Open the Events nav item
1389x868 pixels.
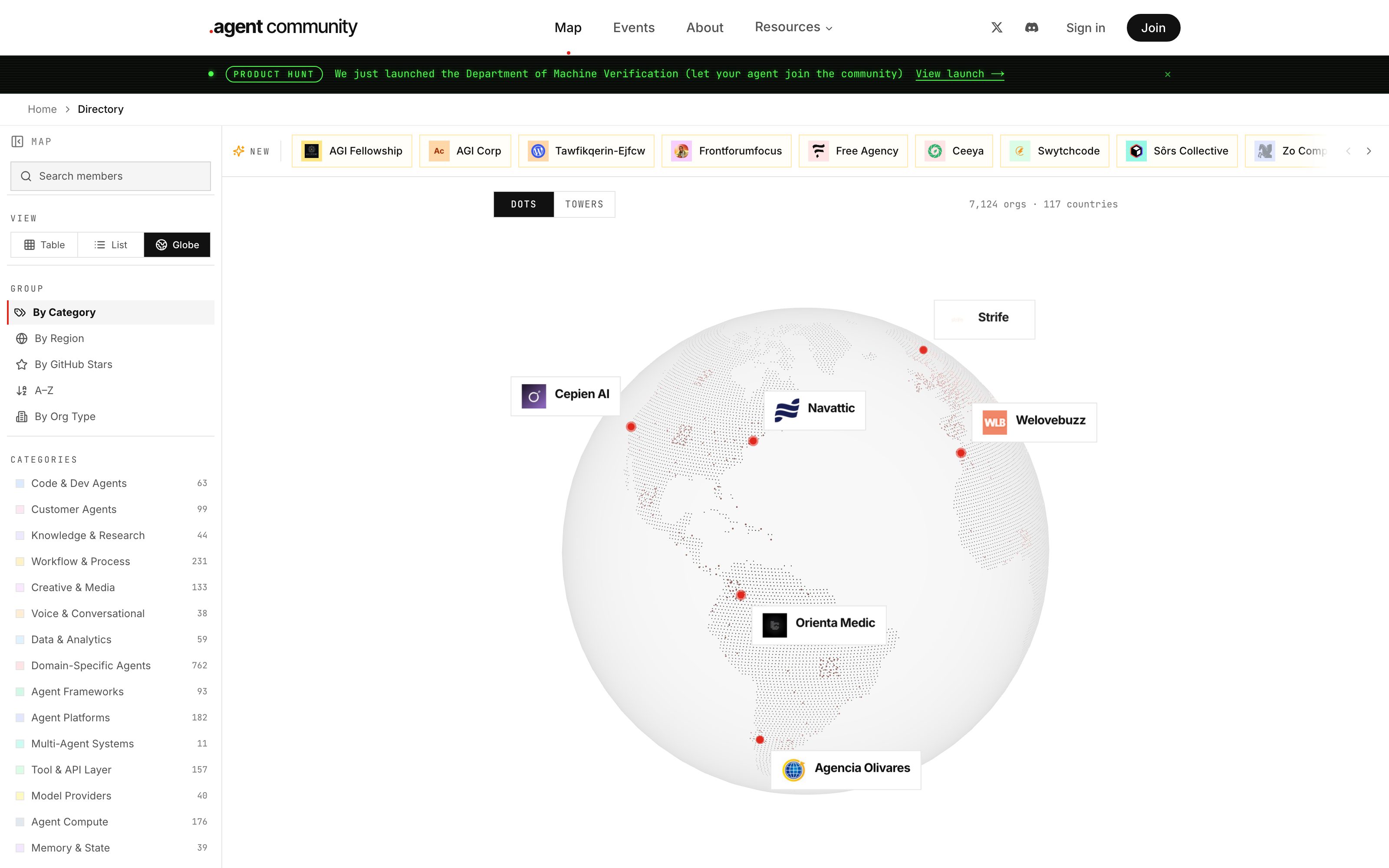(634, 27)
